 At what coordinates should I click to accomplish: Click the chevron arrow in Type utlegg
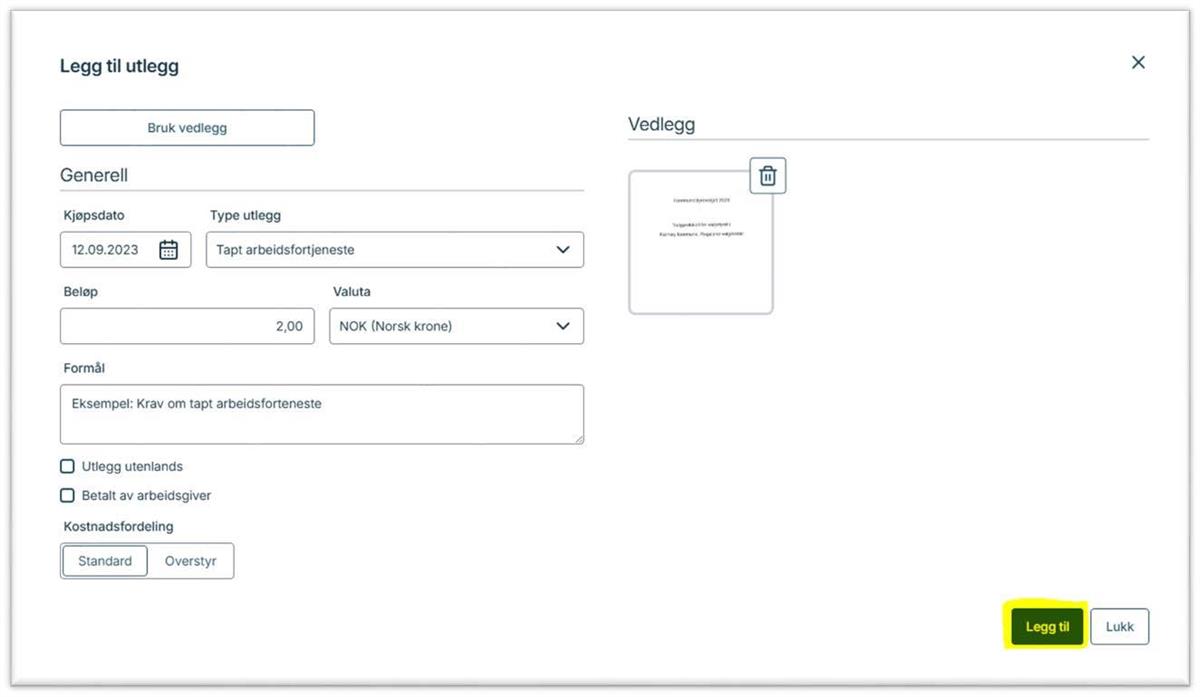(x=563, y=250)
